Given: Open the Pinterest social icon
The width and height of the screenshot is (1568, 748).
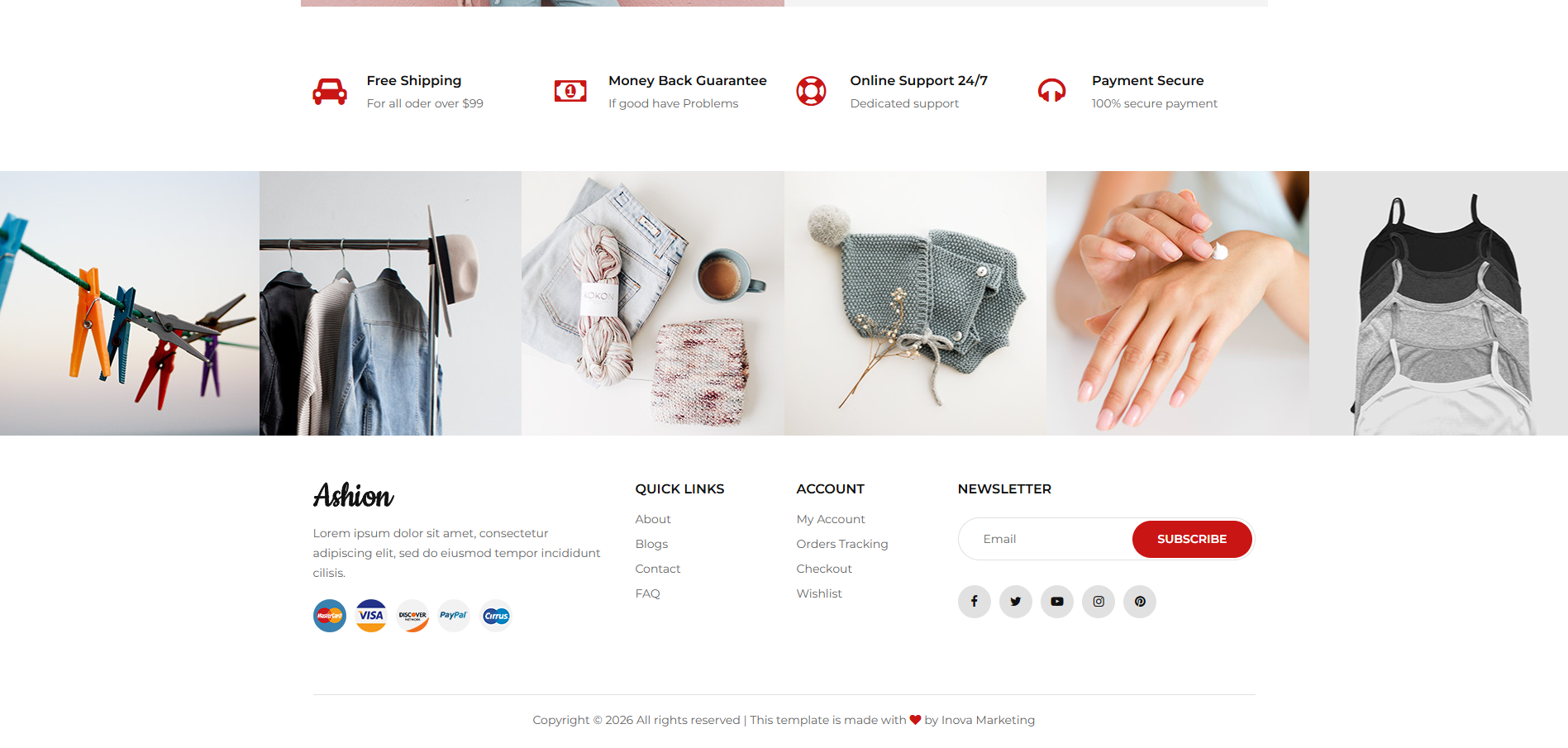Looking at the screenshot, I should pos(1139,602).
